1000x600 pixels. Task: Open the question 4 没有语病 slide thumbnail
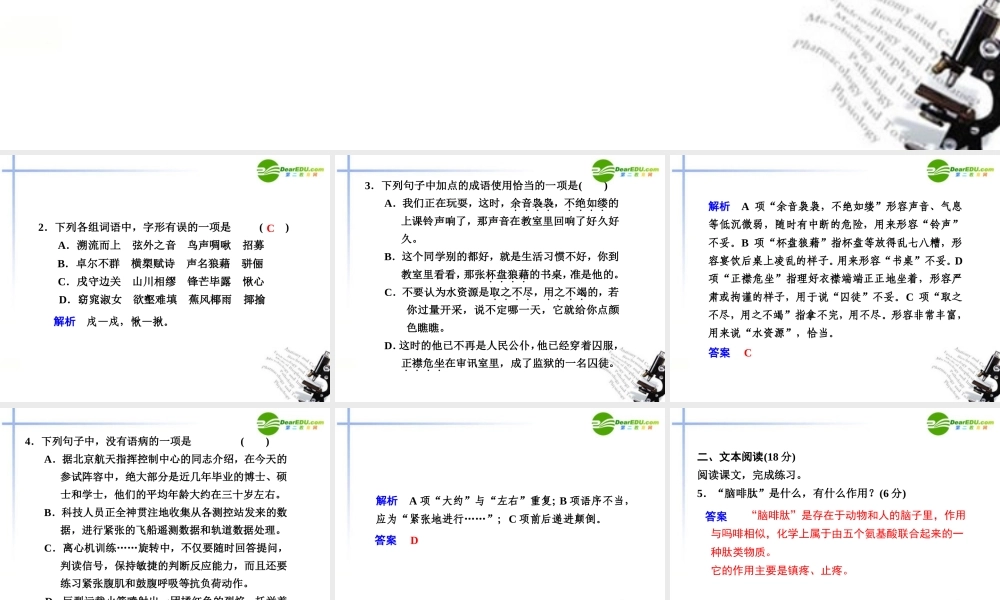point(165,504)
